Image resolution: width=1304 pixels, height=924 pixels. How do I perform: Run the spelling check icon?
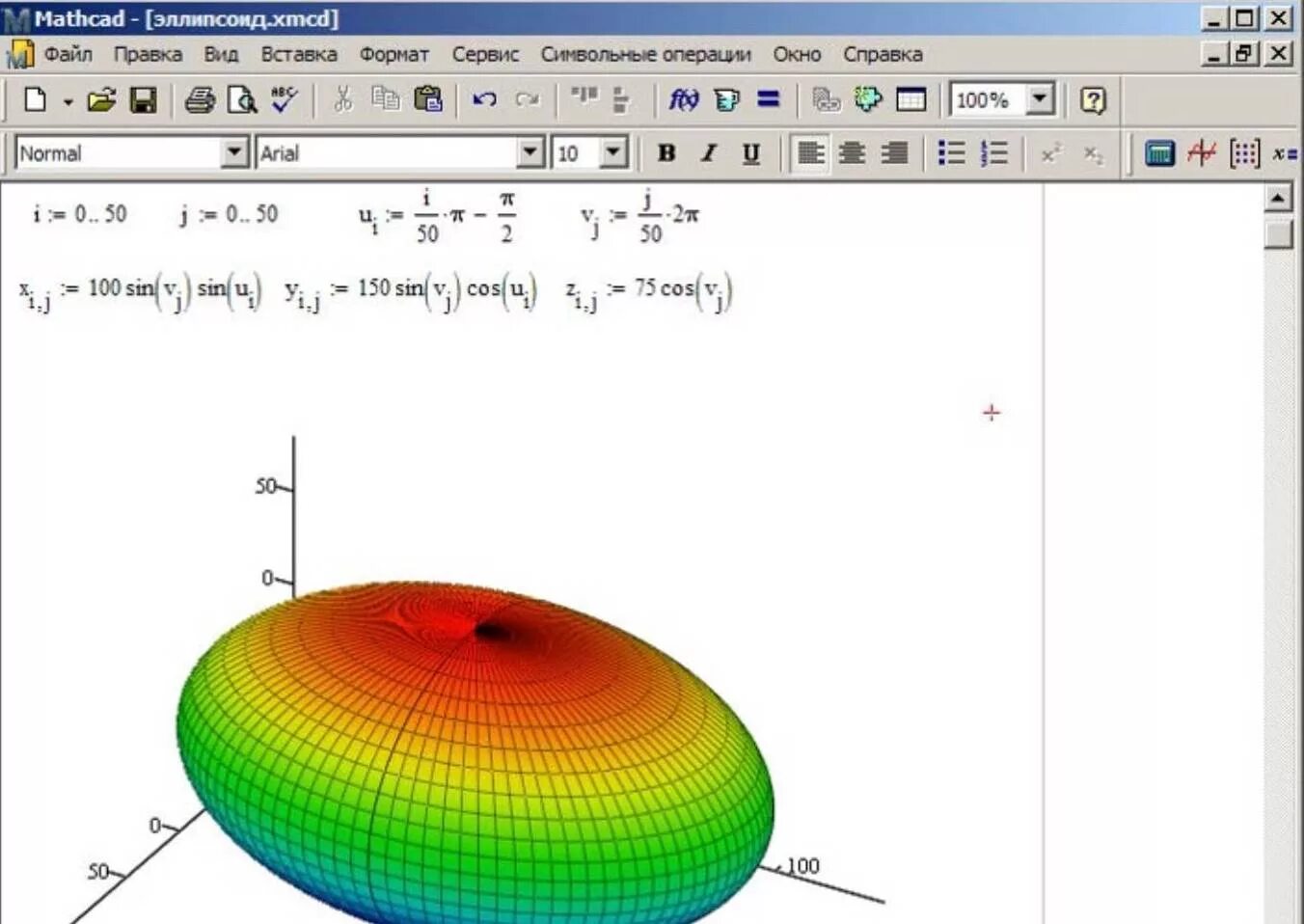[285, 99]
